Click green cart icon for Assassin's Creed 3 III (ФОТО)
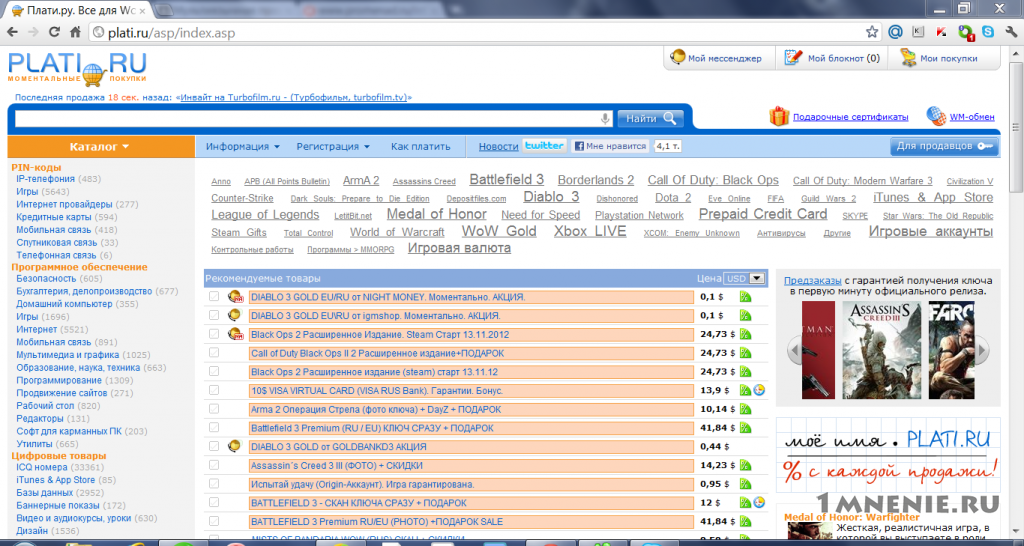The height and width of the screenshot is (546, 1024). click(745, 466)
